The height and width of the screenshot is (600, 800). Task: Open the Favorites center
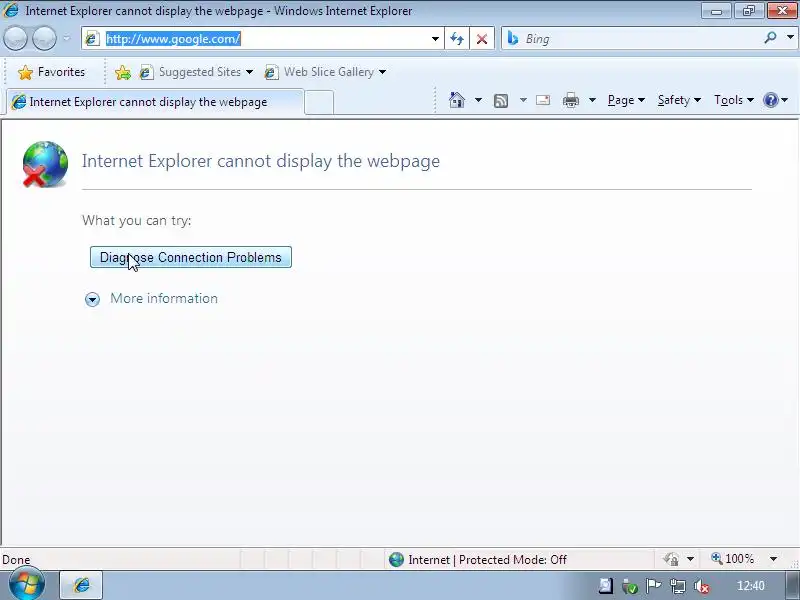pyautogui.click(x=51, y=72)
